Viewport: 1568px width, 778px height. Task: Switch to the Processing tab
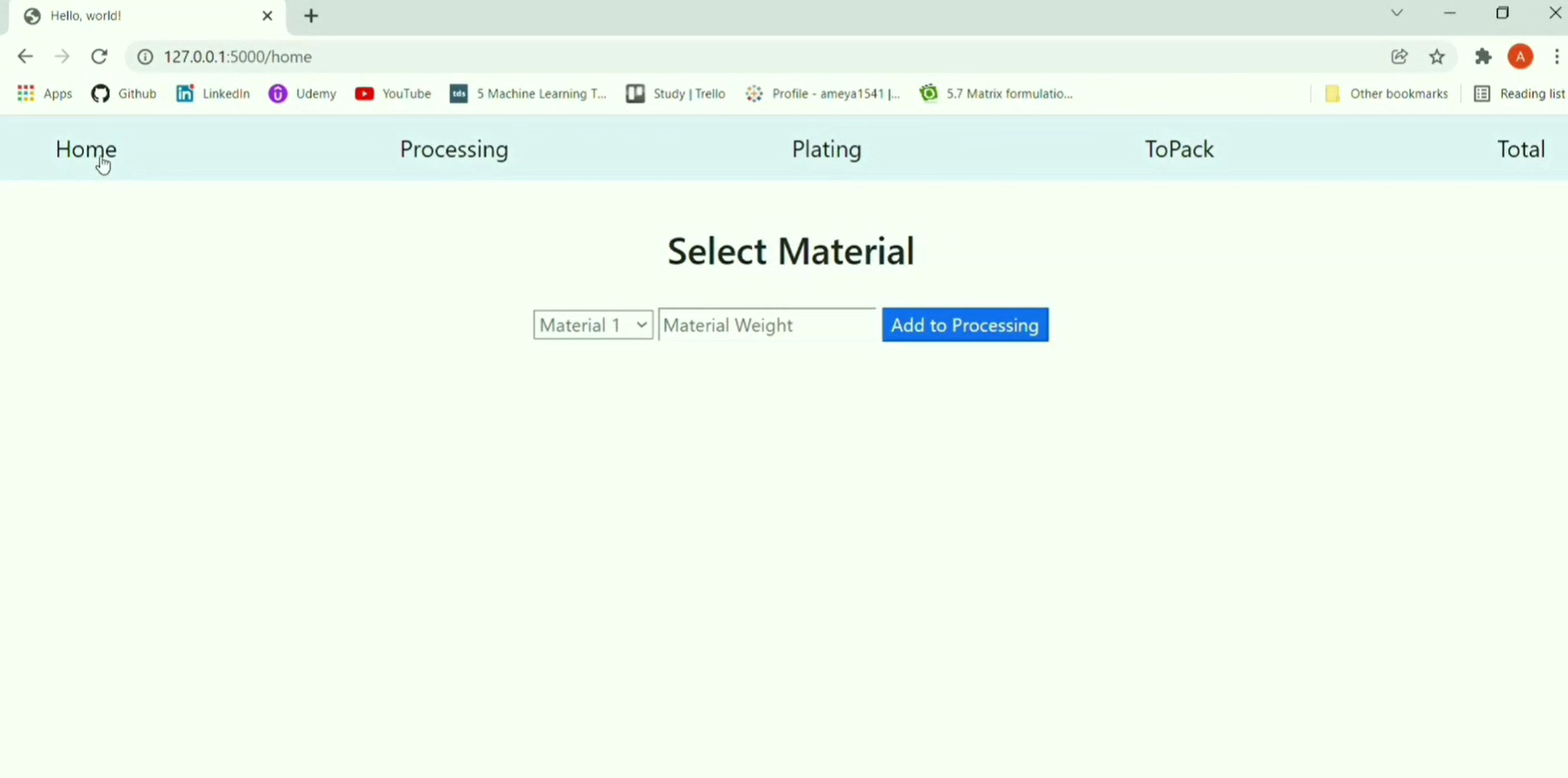click(454, 149)
